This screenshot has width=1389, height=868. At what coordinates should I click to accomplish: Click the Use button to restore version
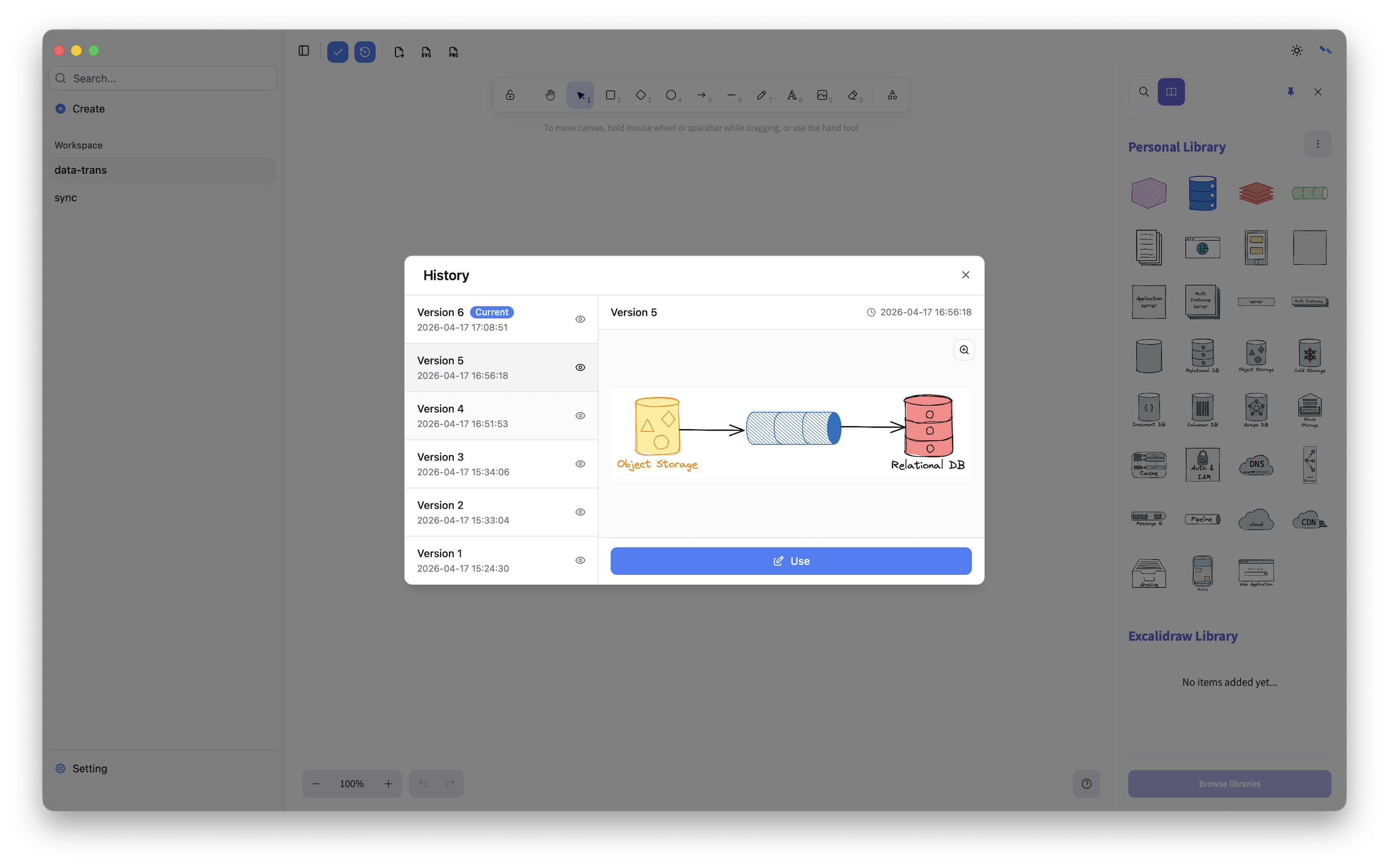[x=791, y=561]
